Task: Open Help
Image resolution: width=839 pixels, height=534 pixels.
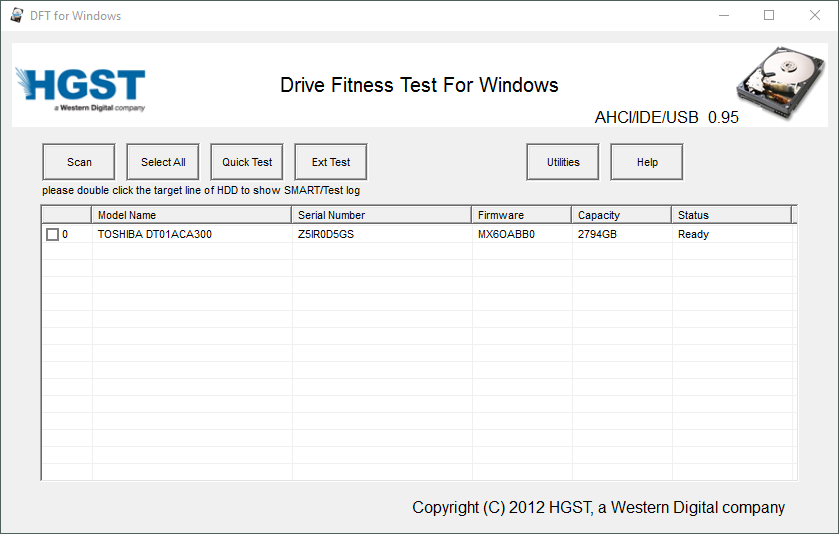Action: click(x=647, y=162)
